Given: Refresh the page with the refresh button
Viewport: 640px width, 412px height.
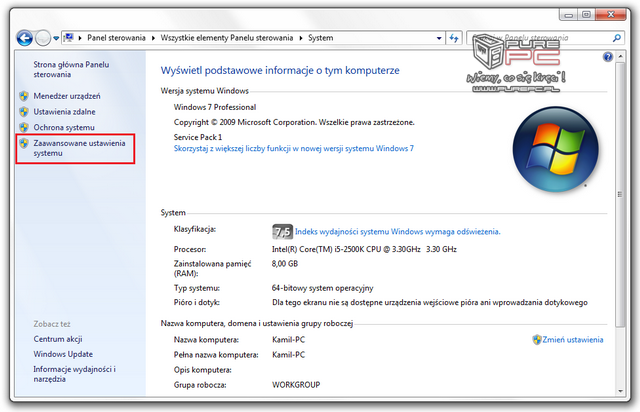Looking at the screenshot, I should 454,38.
